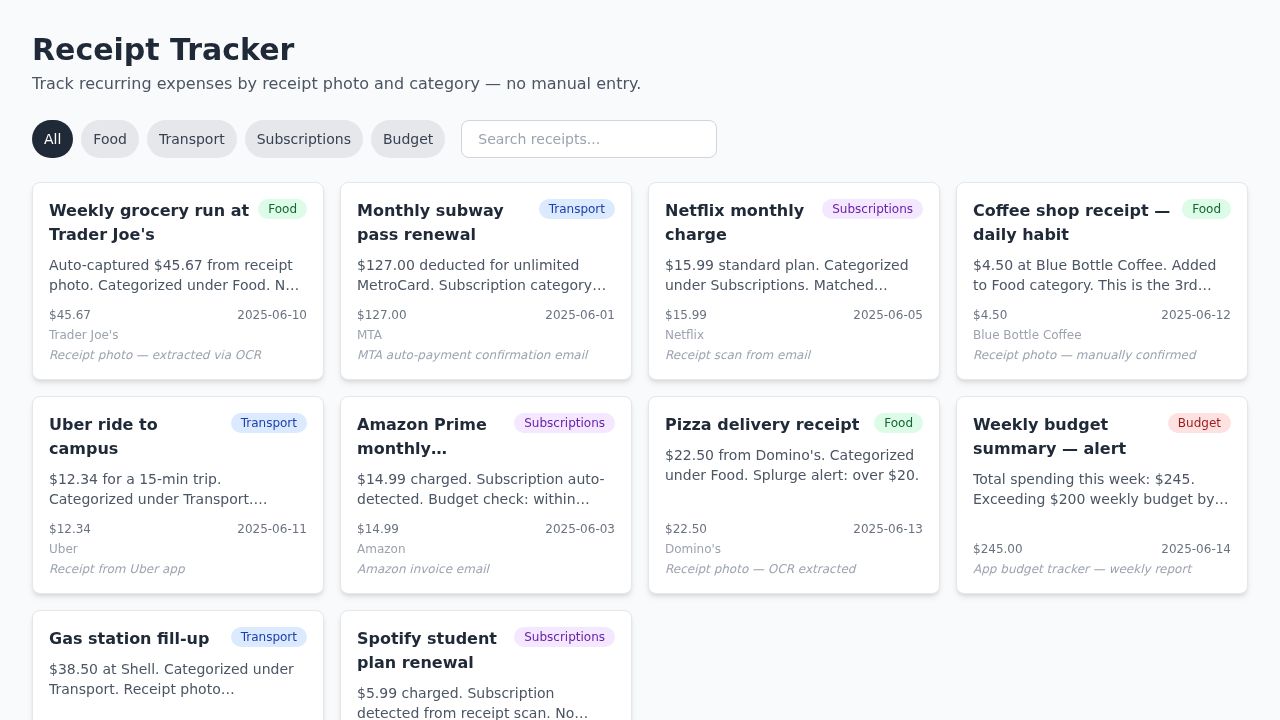Click the Uber ride to campus title
This screenshot has height=720, width=1280.
click(x=103, y=436)
